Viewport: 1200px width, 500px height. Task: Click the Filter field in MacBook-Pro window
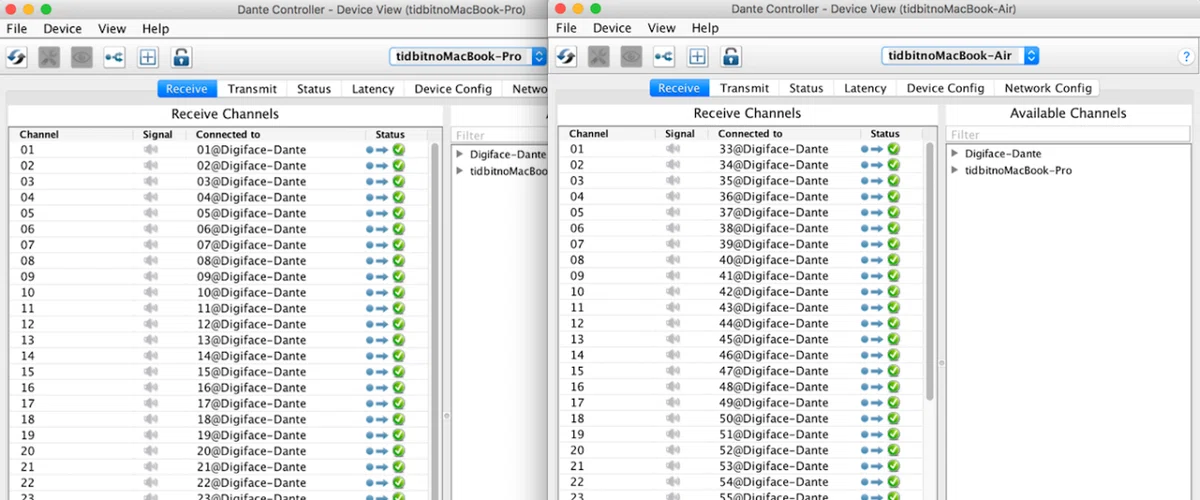tap(499, 135)
